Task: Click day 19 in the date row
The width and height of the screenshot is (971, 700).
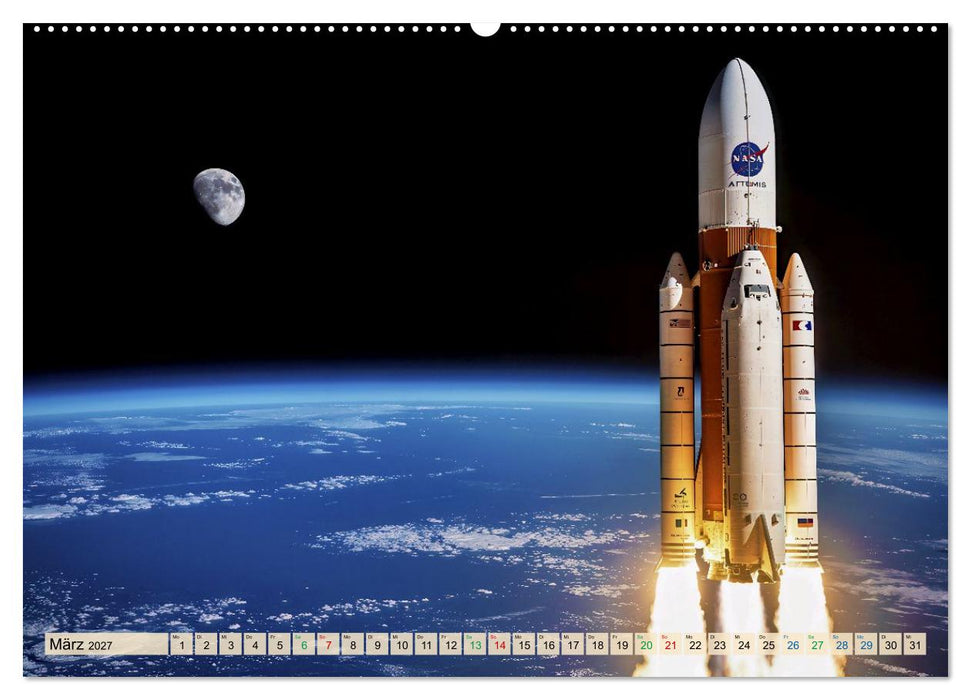Action: [x=622, y=644]
